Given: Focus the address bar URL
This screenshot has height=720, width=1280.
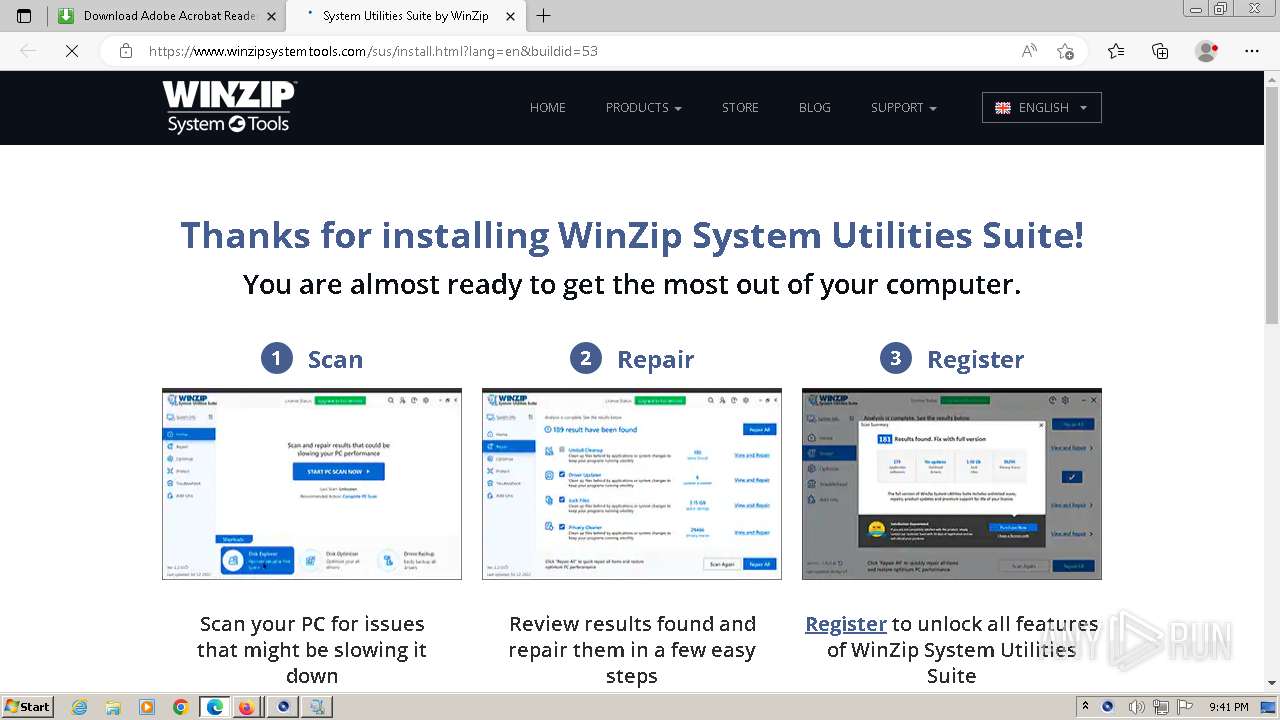Looking at the screenshot, I should coord(373,51).
